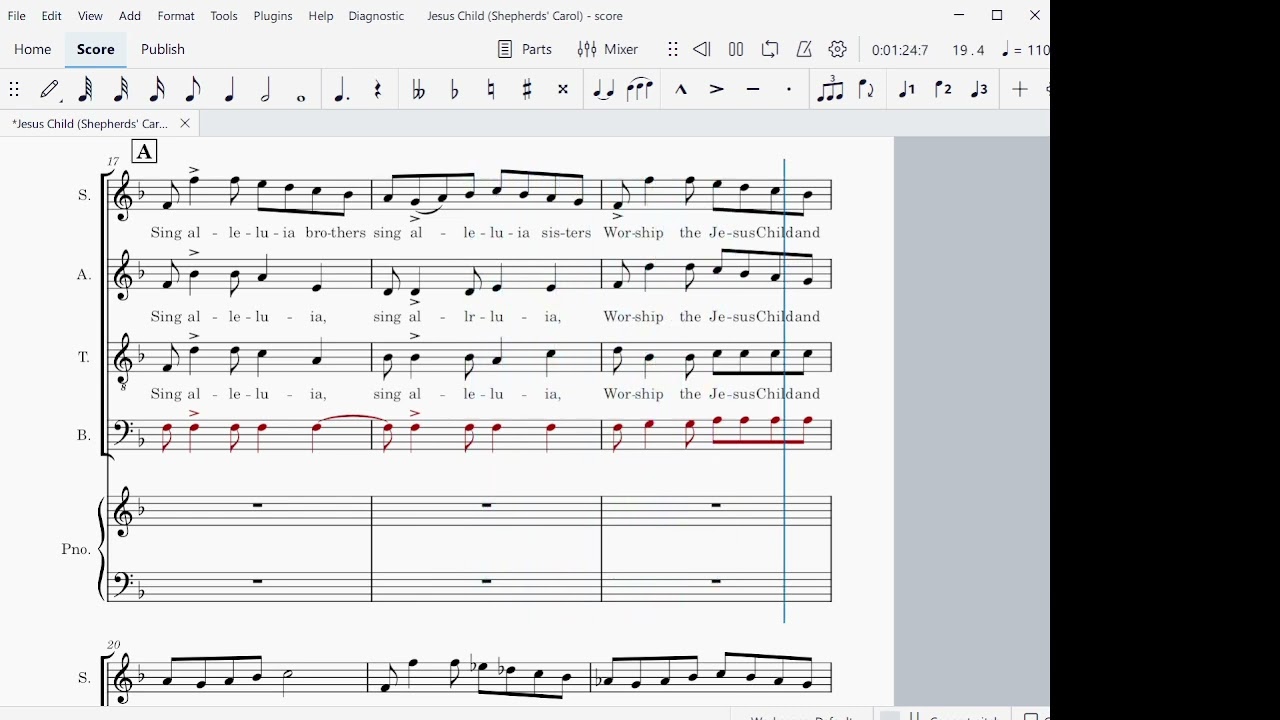Image resolution: width=1280 pixels, height=720 pixels.
Task: Add marcato articulation
Action: click(x=681, y=90)
